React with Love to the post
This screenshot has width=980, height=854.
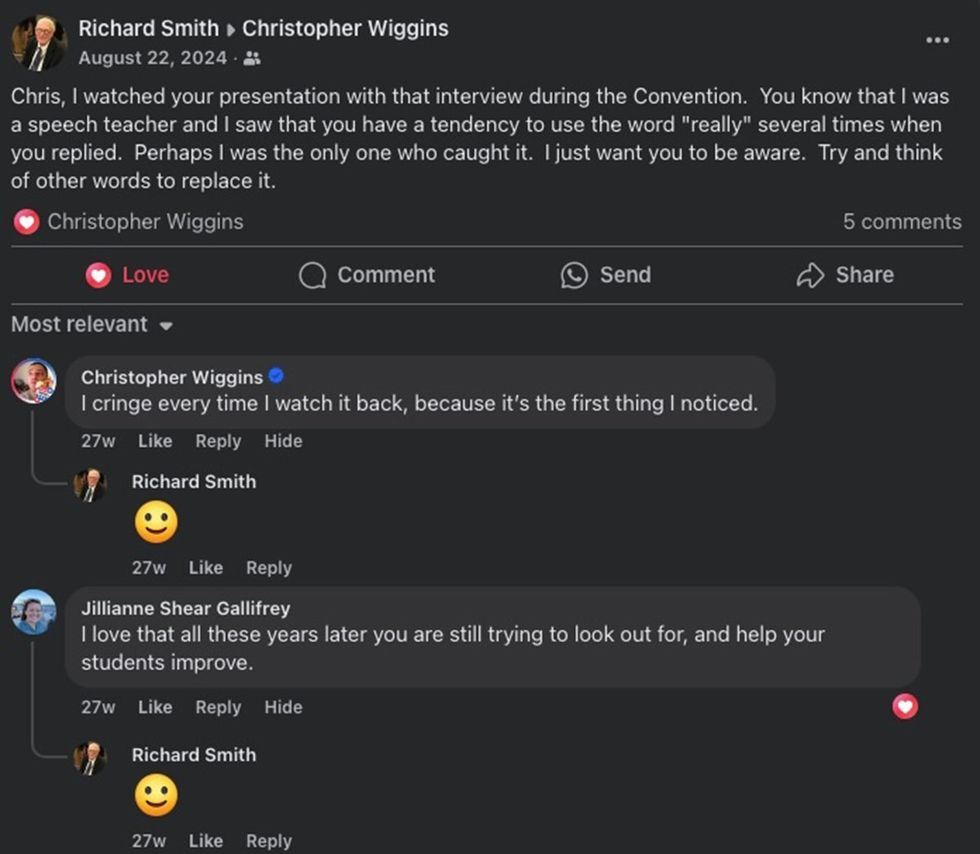pos(127,274)
